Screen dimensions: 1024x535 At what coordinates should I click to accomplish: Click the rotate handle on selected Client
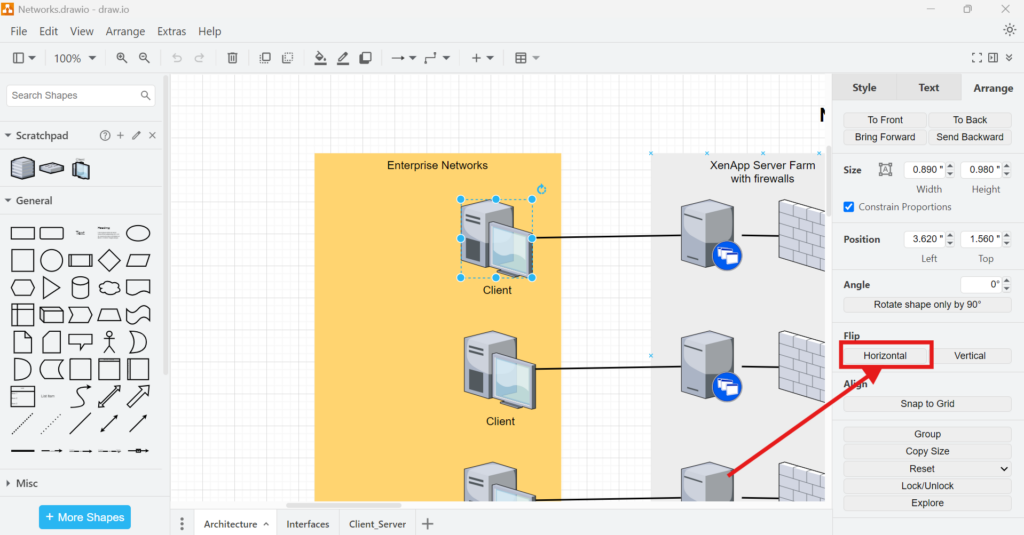tap(541, 189)
